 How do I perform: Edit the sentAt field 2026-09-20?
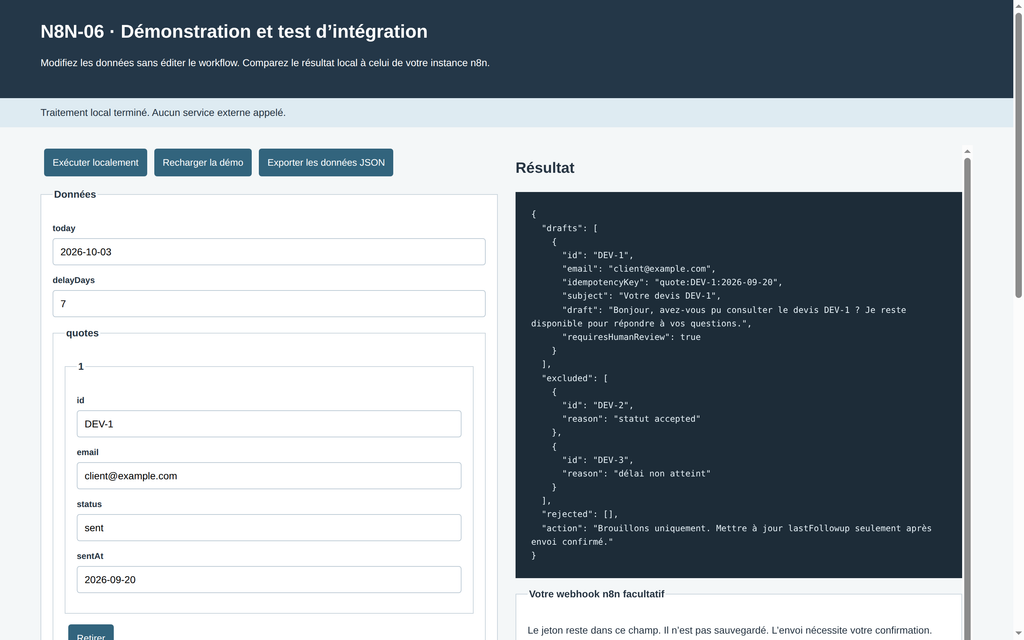[x=269, y=580]
